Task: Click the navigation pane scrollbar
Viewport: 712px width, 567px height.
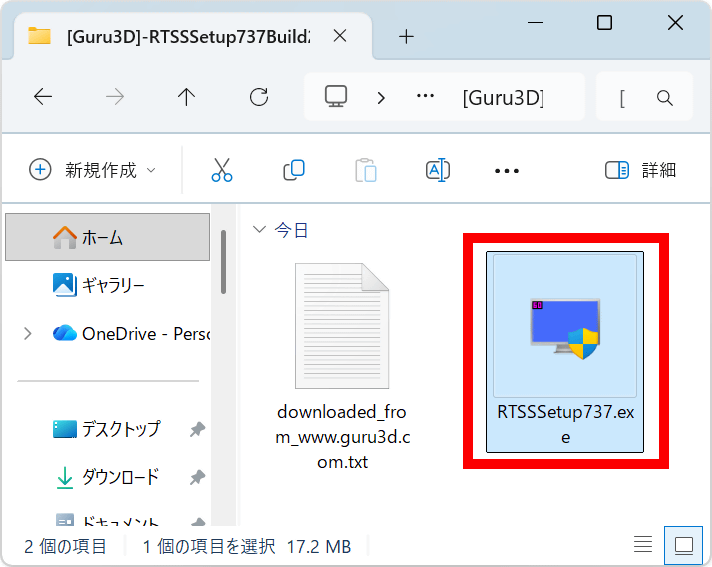Action: 223,262
